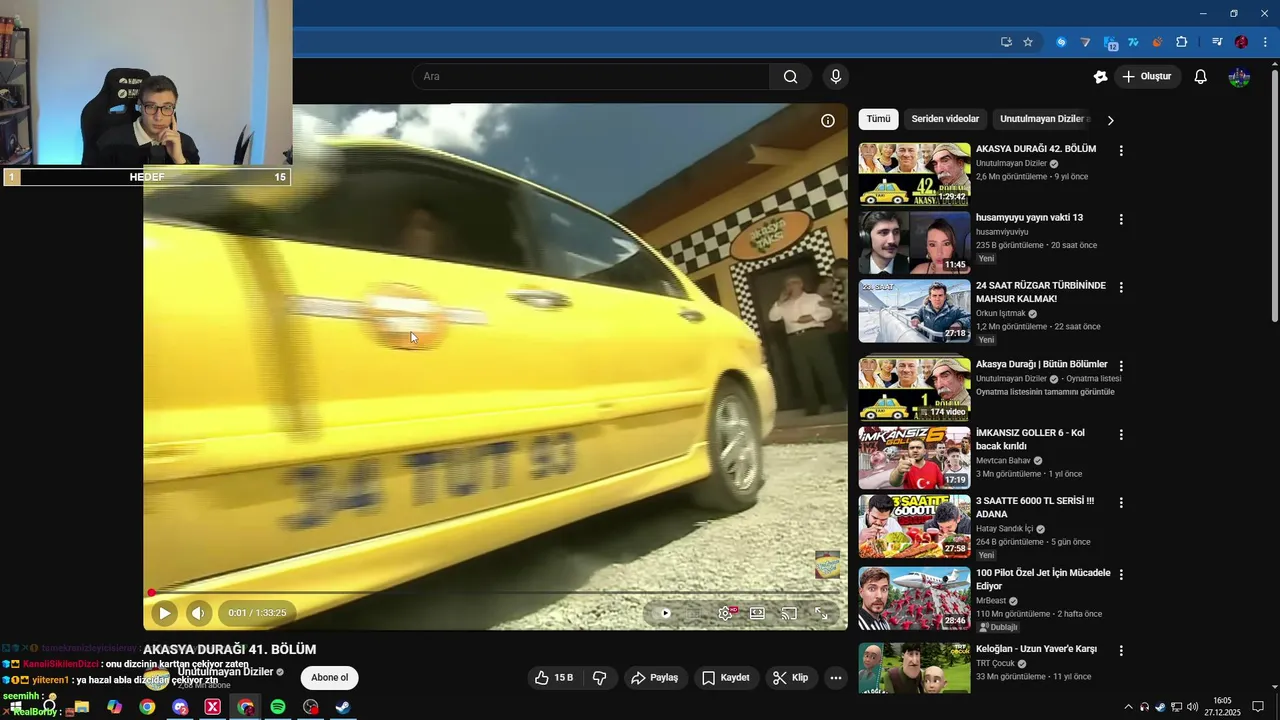Open Unutulmayan Diziler channel link under video
The image size is (1280, 720).
(x=225, y=672)
